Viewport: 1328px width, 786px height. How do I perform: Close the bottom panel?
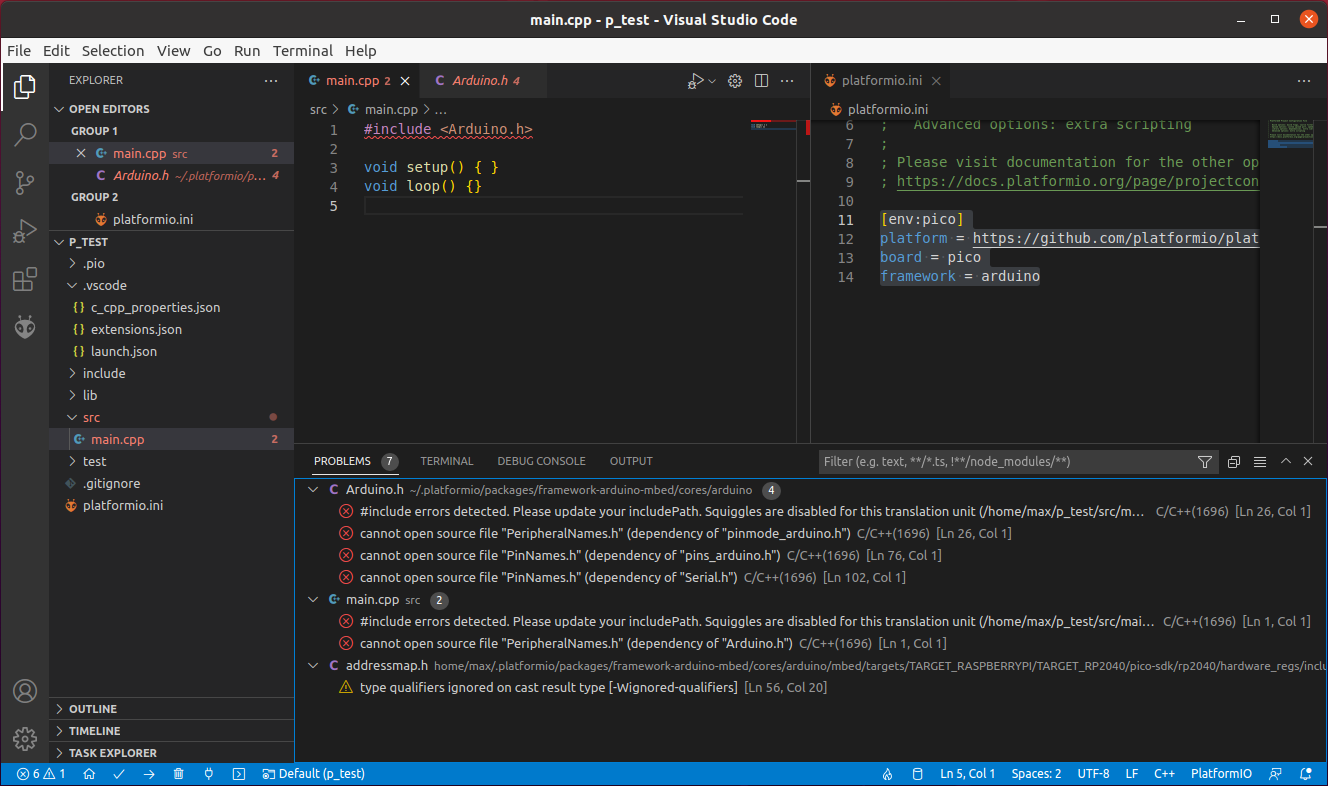(x=1309, y=461)
